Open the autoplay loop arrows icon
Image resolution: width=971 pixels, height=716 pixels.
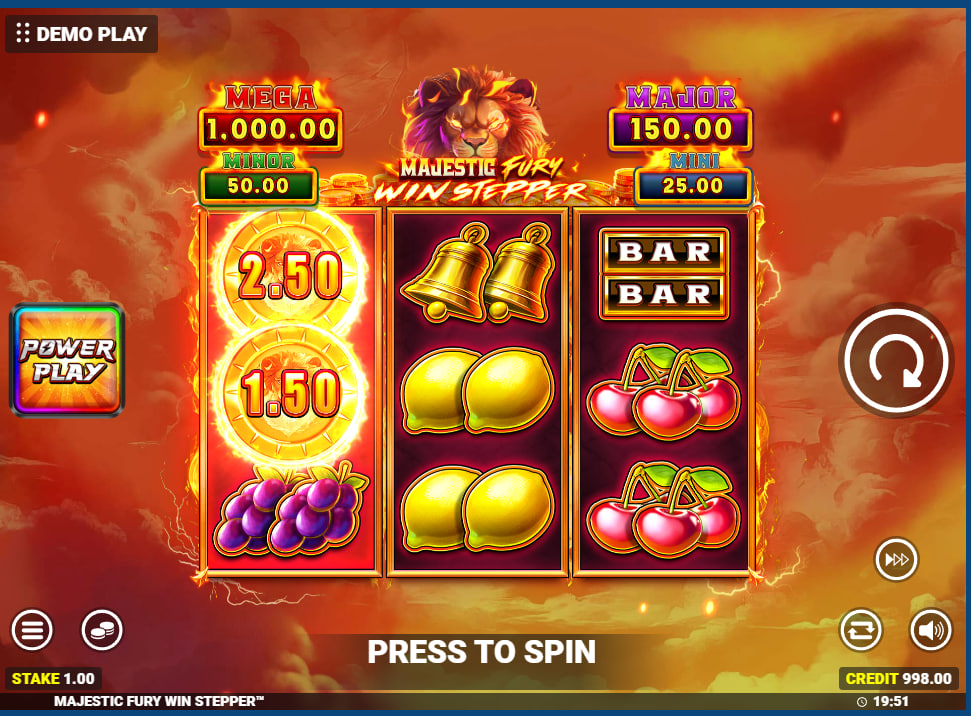tap(861, 630)
